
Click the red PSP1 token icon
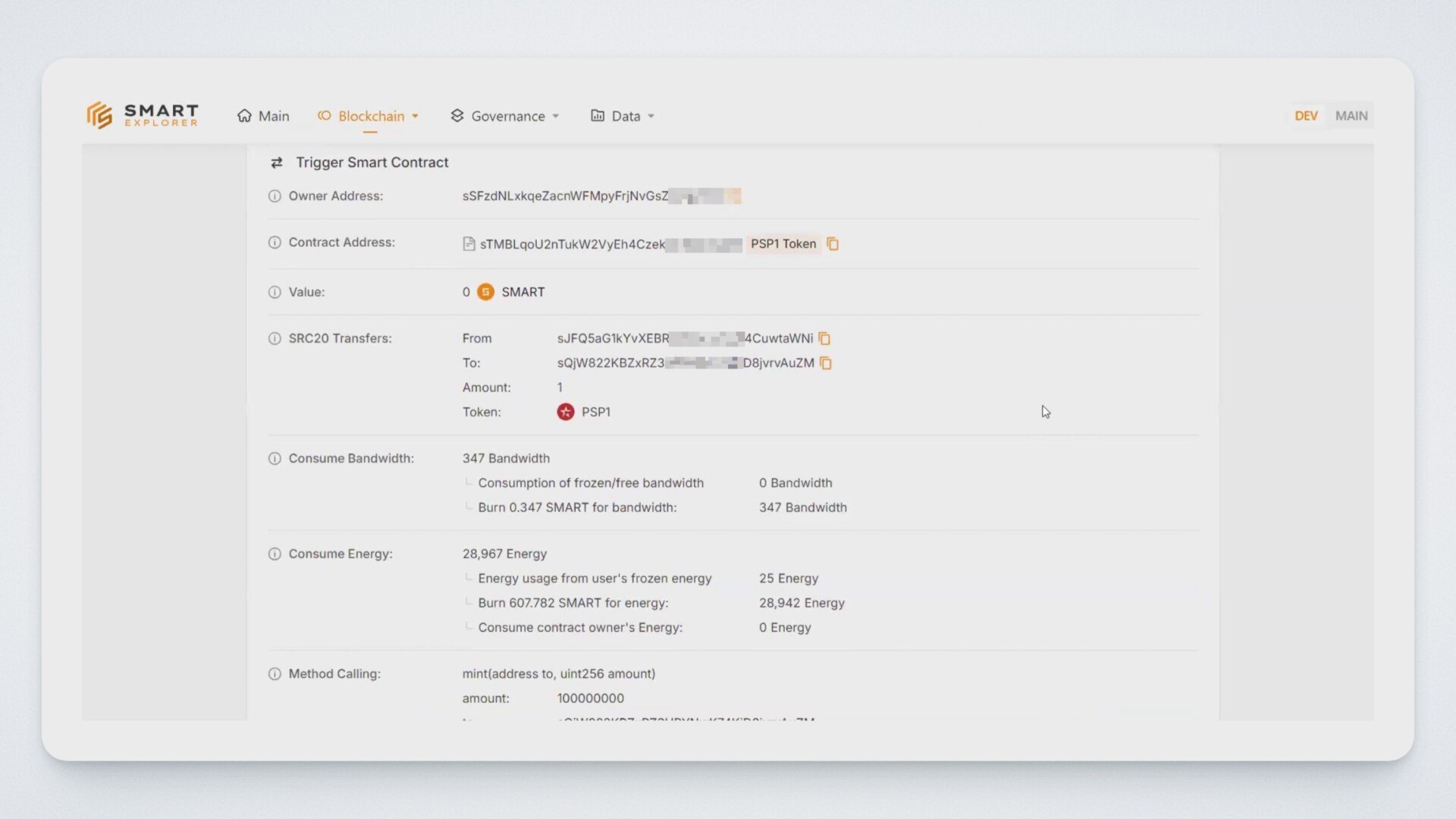pos(566,413)
